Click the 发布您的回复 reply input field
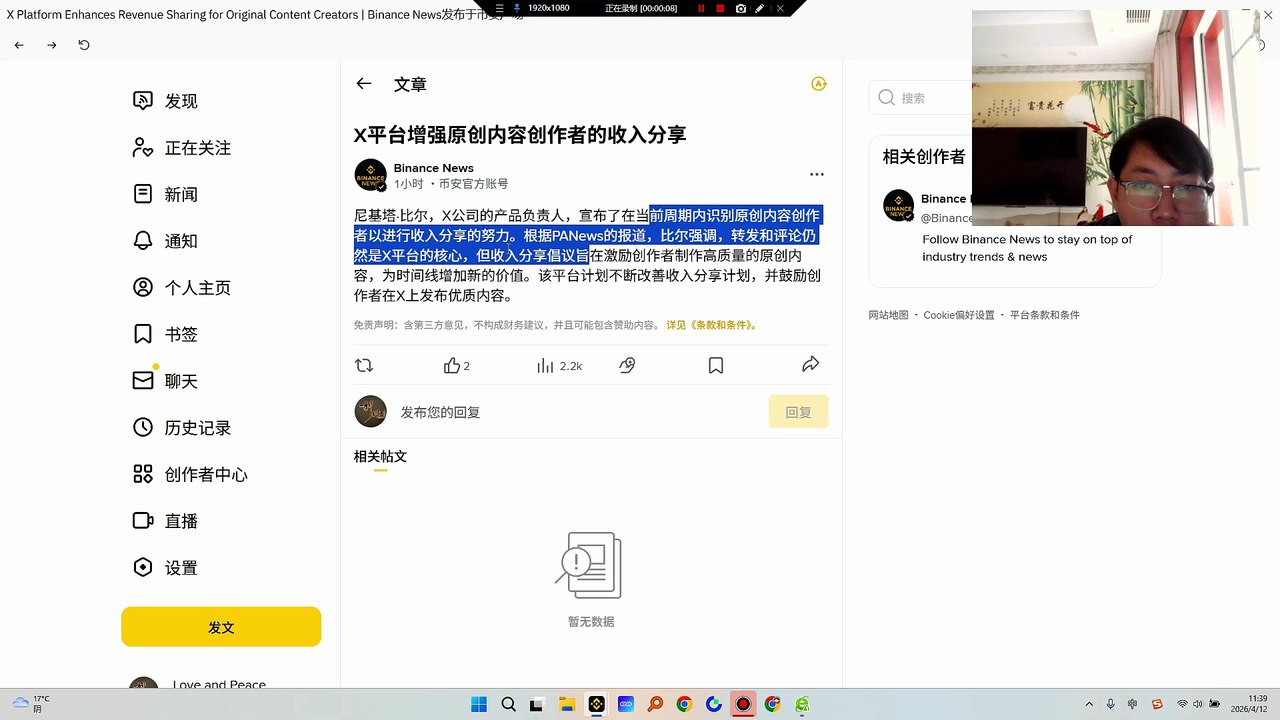1280x720 pixels. pyautogui.click(x=580, y=412)
